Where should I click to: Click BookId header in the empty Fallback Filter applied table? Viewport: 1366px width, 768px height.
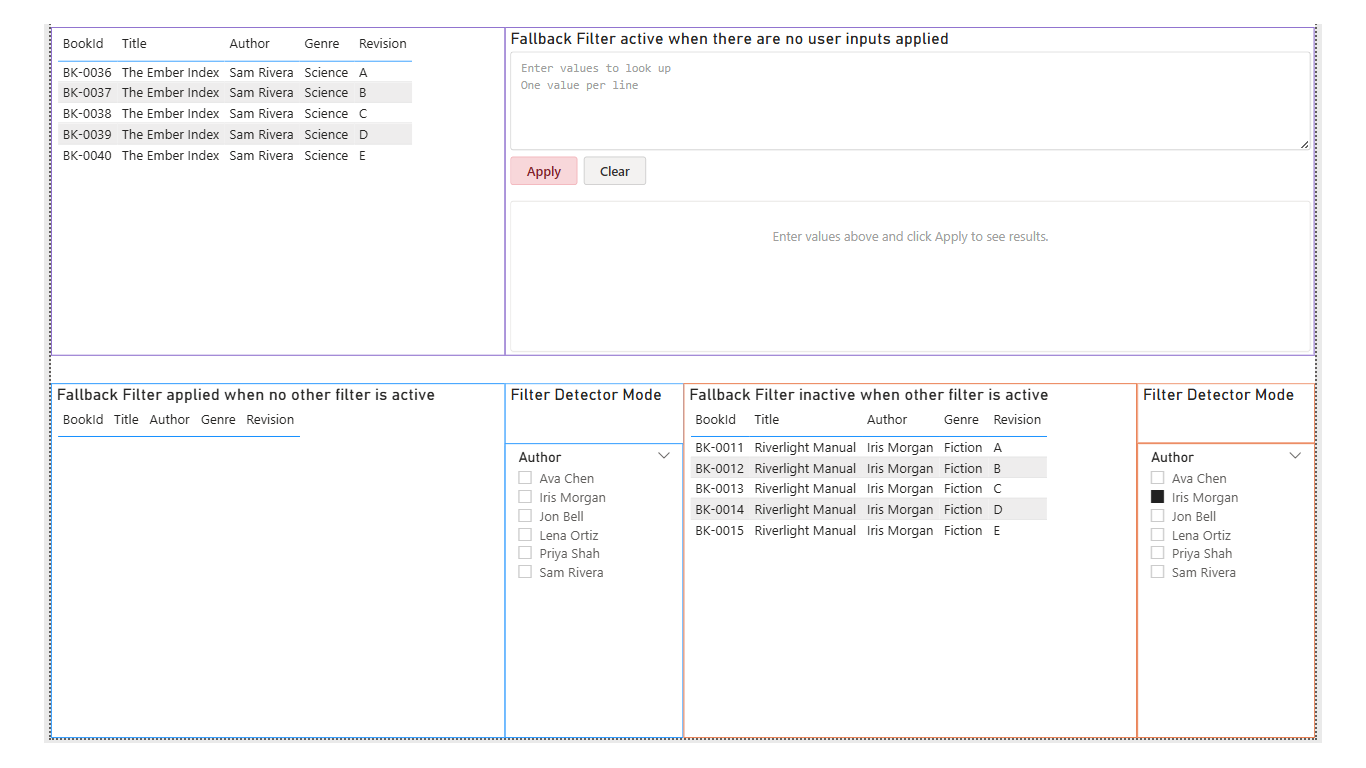(x=83, y=420)
